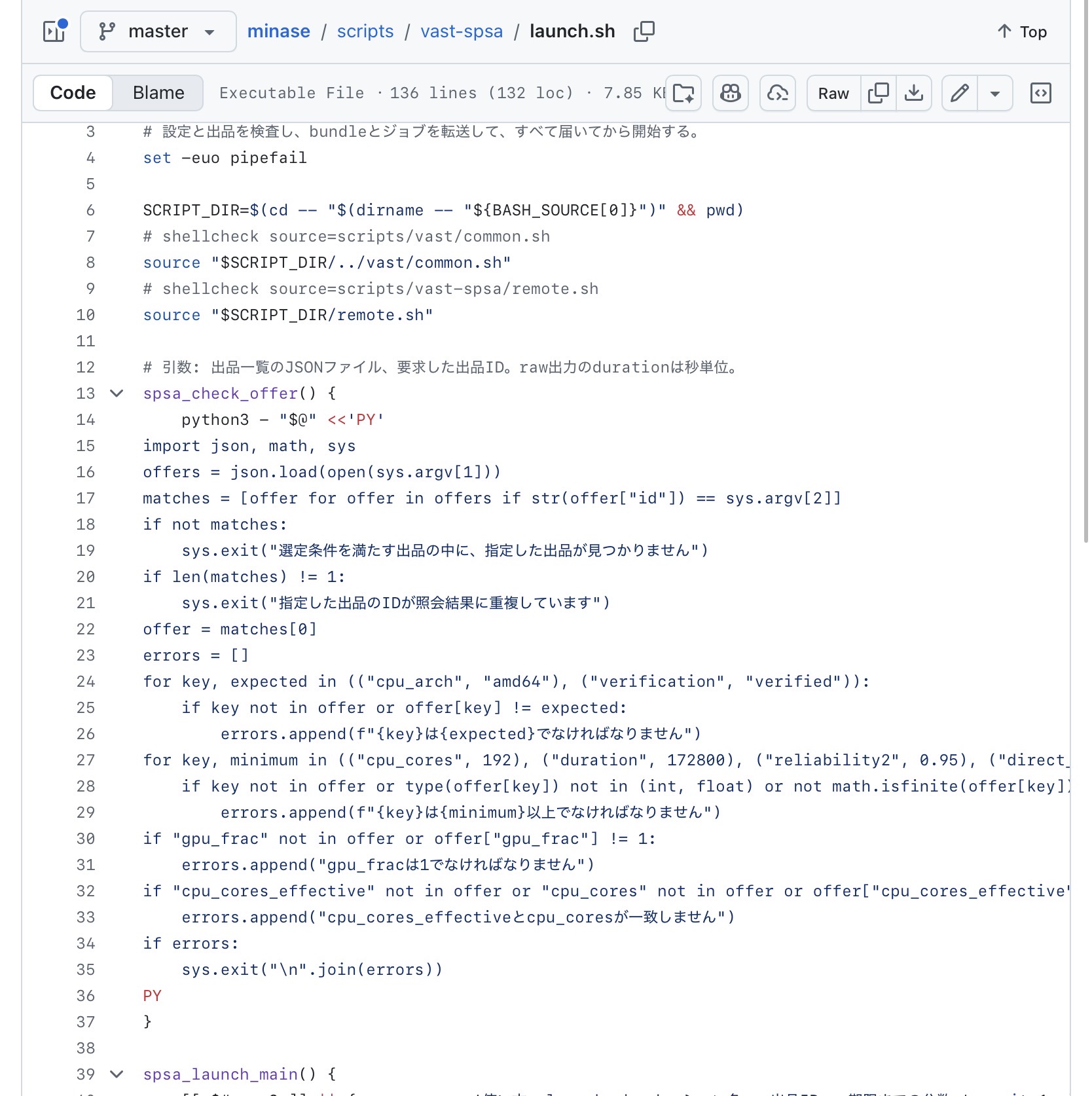Screen dimensions: 1092x1096
Task: Edit this file with pencil icon
Action: pos(960,93)
